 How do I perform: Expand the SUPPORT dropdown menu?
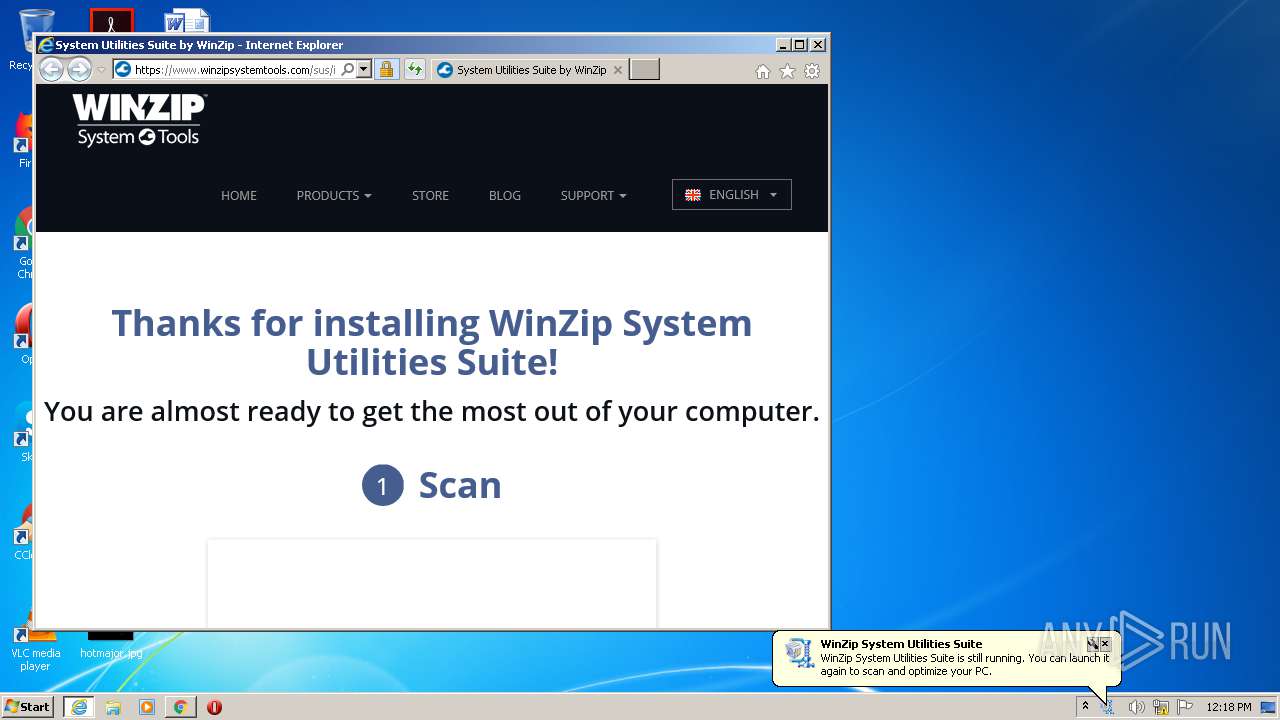[594, 195]
